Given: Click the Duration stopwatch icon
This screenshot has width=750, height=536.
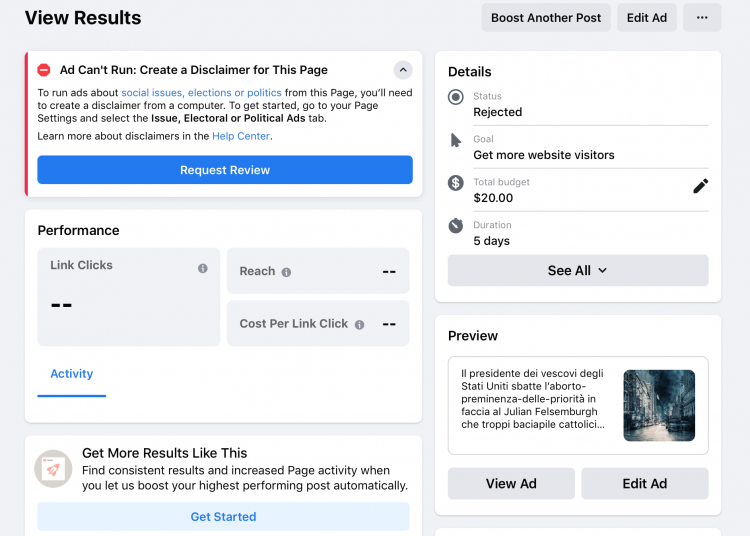Looking at the screenshot, I should [456, 226].
